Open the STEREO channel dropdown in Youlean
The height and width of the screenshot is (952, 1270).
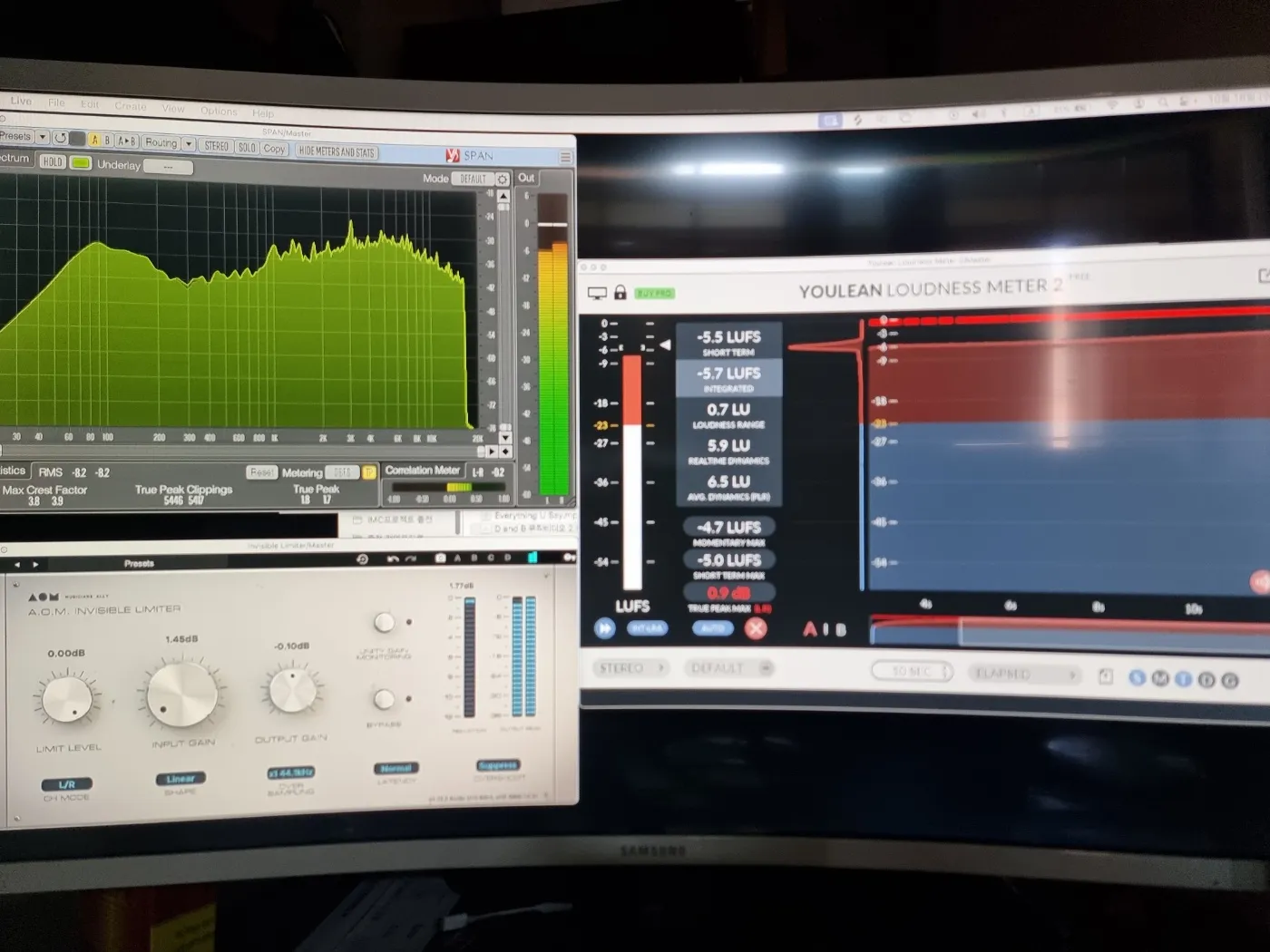pos(632,668)
